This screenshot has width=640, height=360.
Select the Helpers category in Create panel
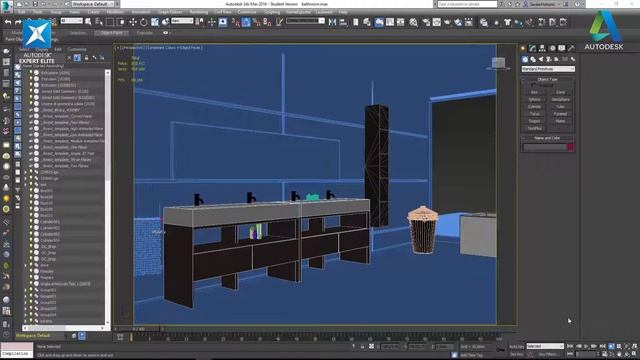click(557, 59)
